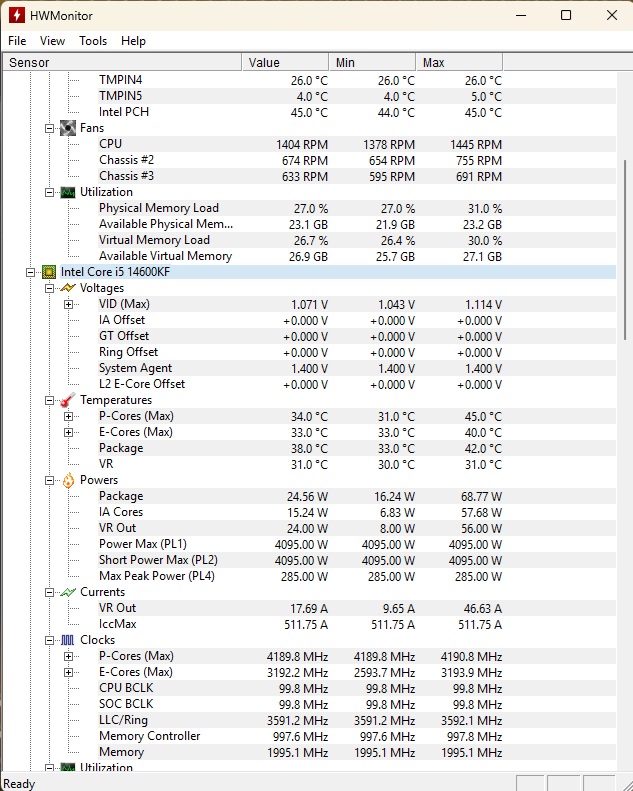Collapse the Currents group
This screenshot has width=633, height=791.
(x=49, y=592)
